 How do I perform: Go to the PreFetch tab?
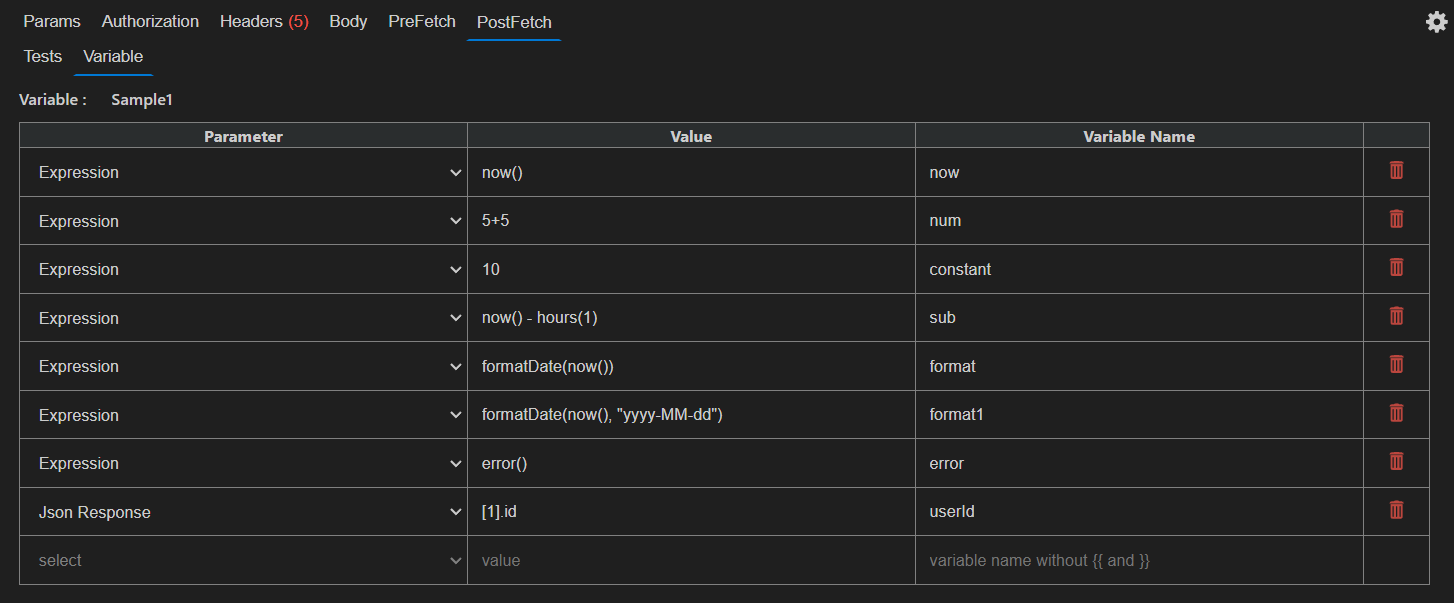pos(422,21)
